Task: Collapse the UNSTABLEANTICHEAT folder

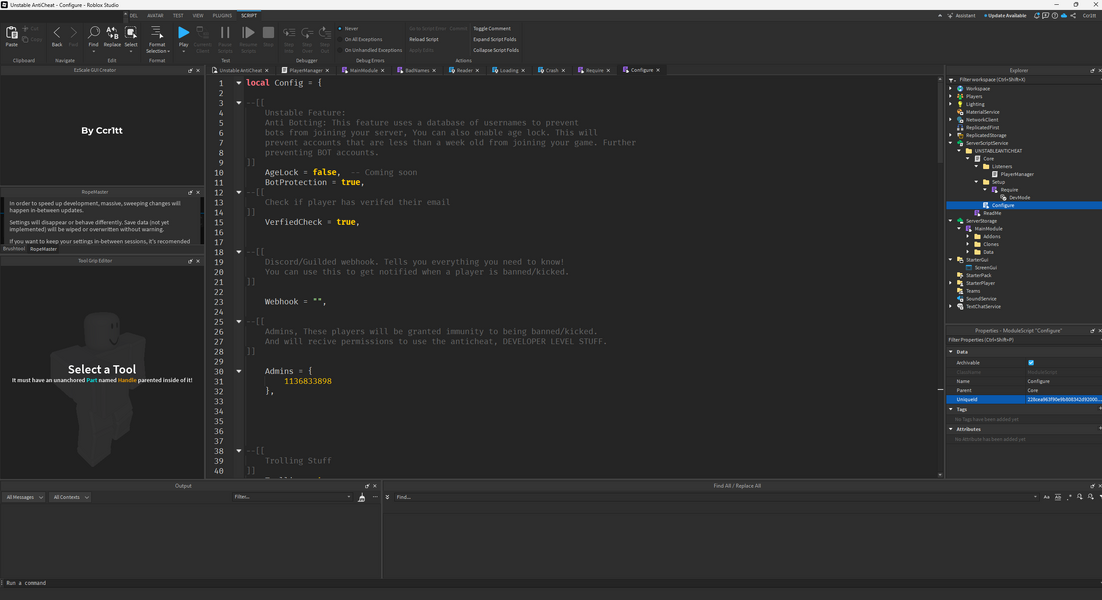Action: pyautogui.click(x=959, y=150)
